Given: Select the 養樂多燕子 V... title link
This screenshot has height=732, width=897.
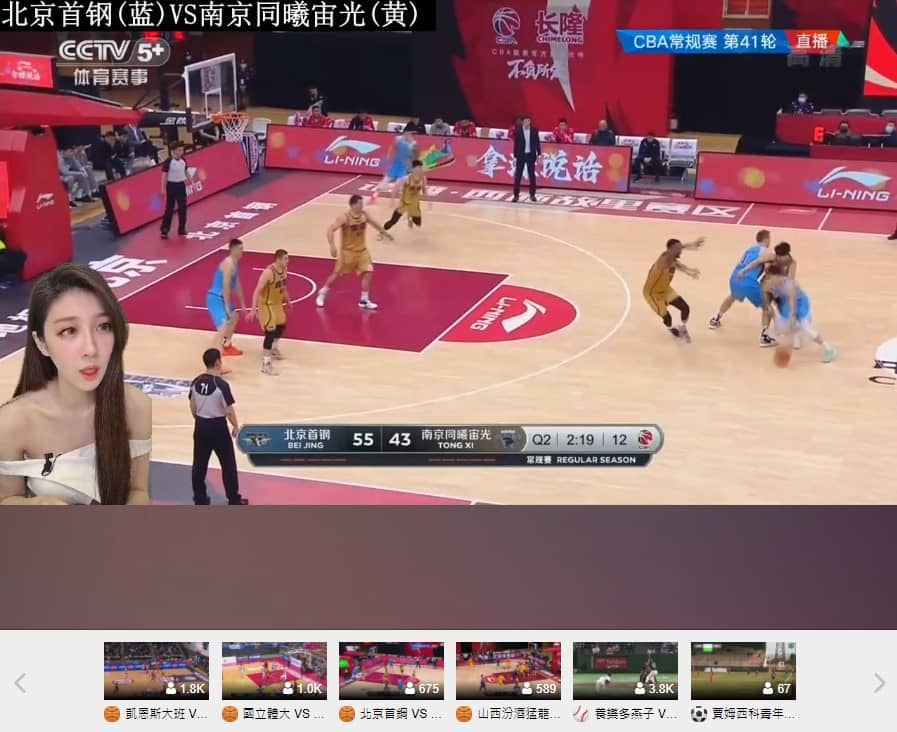Looking at the screenshot, I should click(636, 714).
